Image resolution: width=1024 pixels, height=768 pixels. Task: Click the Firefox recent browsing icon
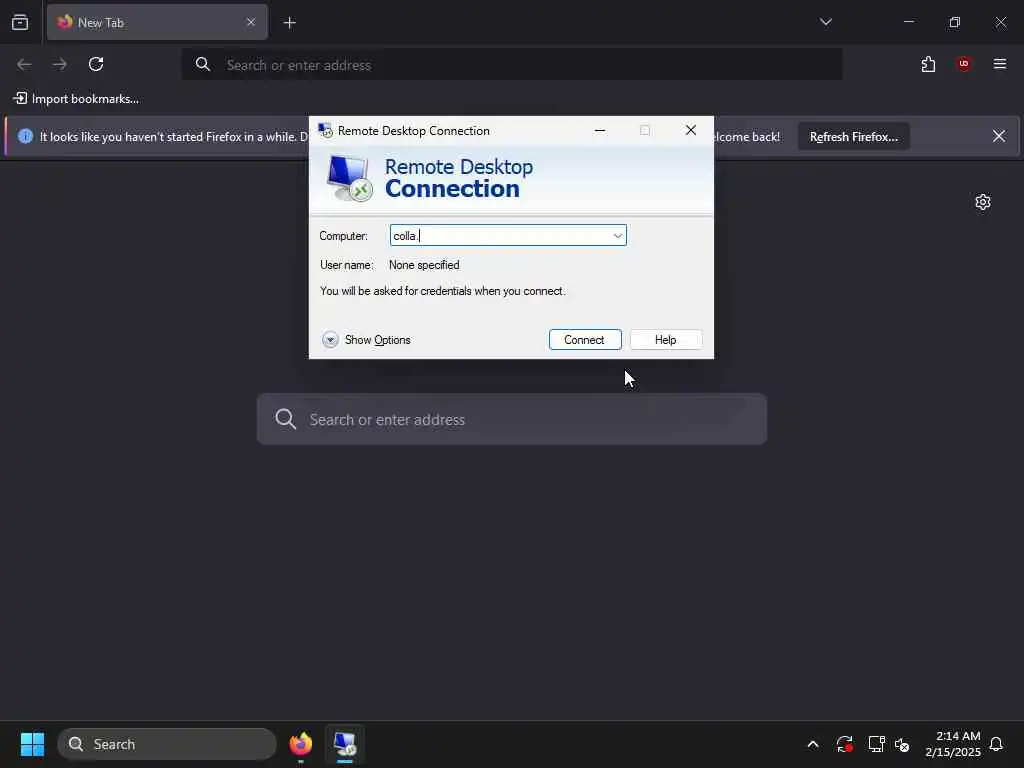point(20,23)
